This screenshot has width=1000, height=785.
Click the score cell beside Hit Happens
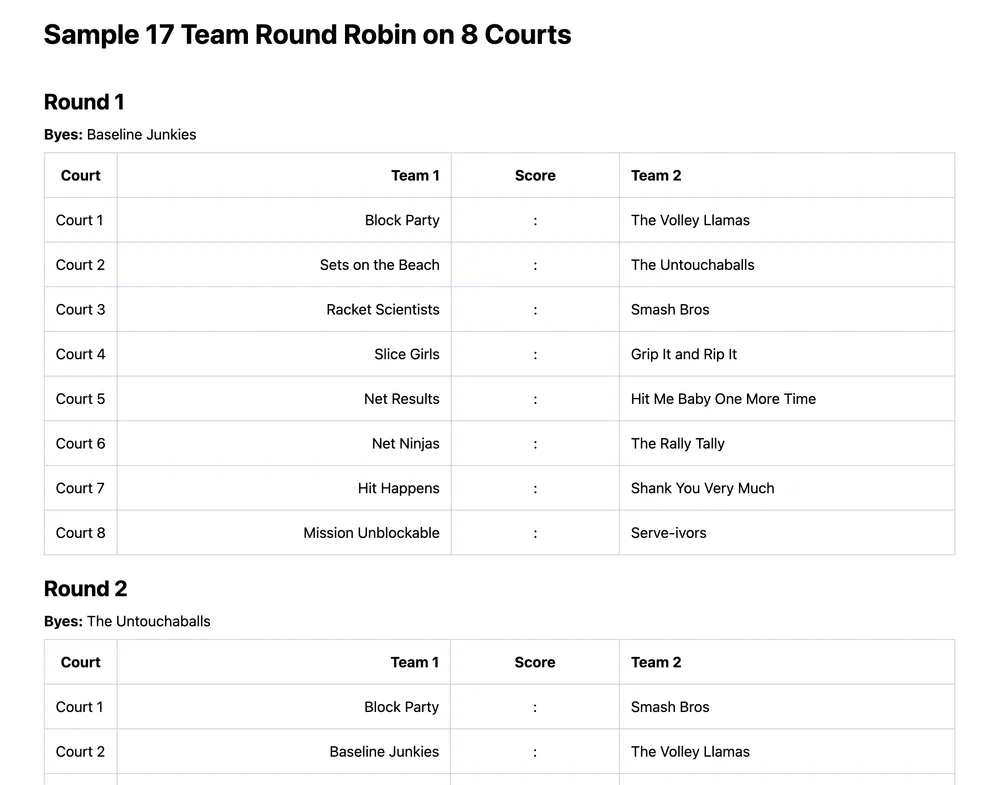(x=535, y=488)
